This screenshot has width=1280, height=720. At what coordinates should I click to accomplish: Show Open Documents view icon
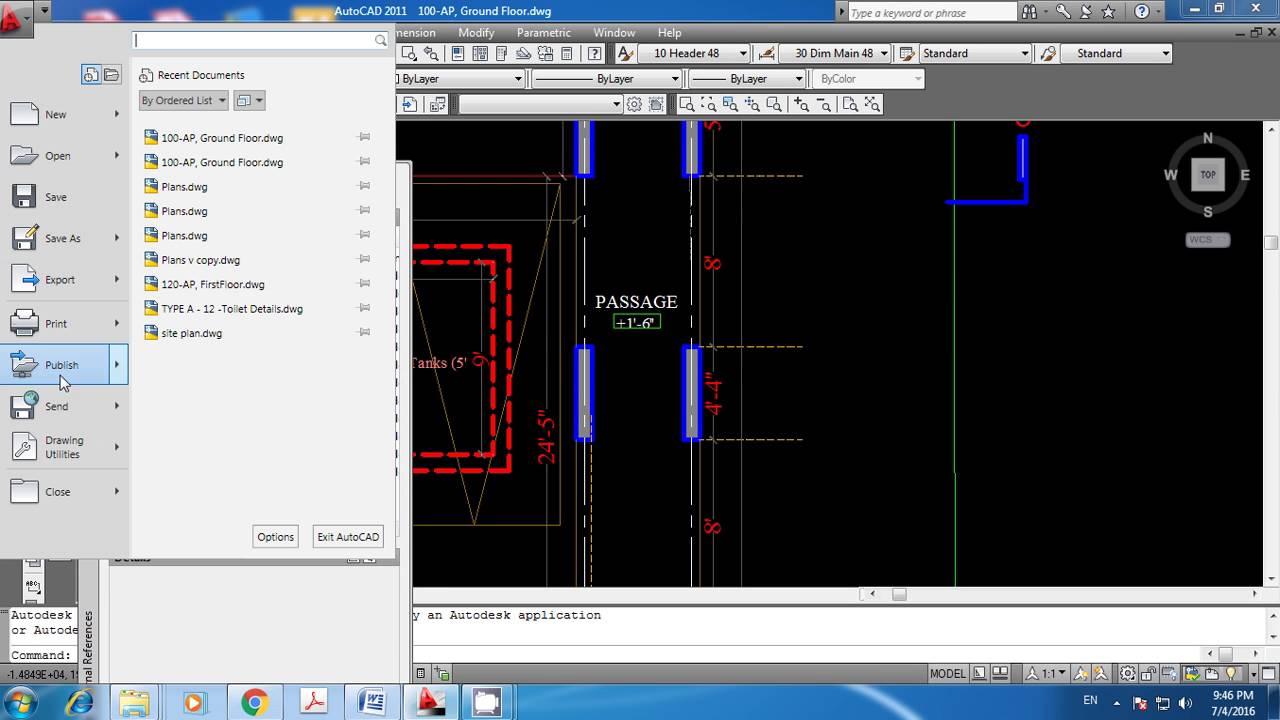tap(111, 75)
